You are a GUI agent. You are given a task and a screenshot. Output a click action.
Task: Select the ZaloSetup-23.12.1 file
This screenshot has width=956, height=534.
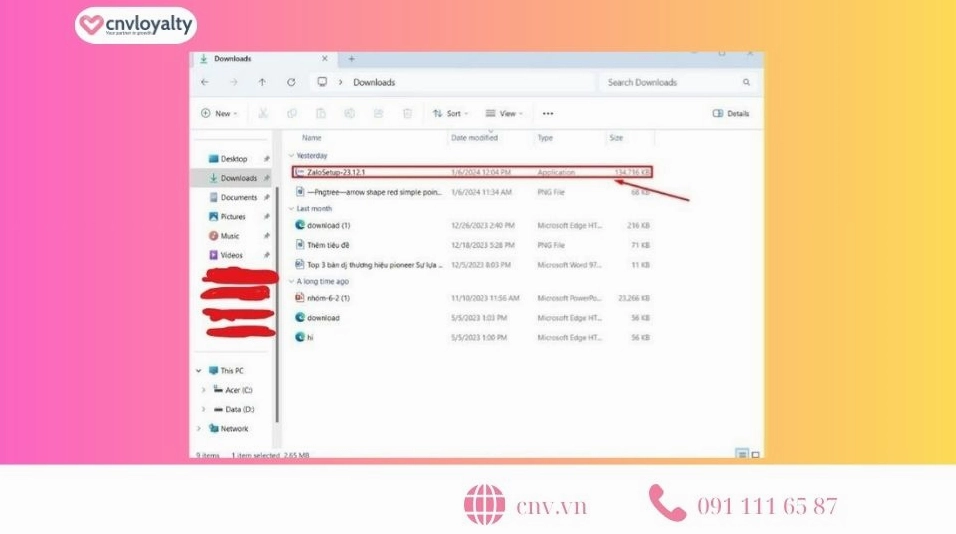click(472, 173)
